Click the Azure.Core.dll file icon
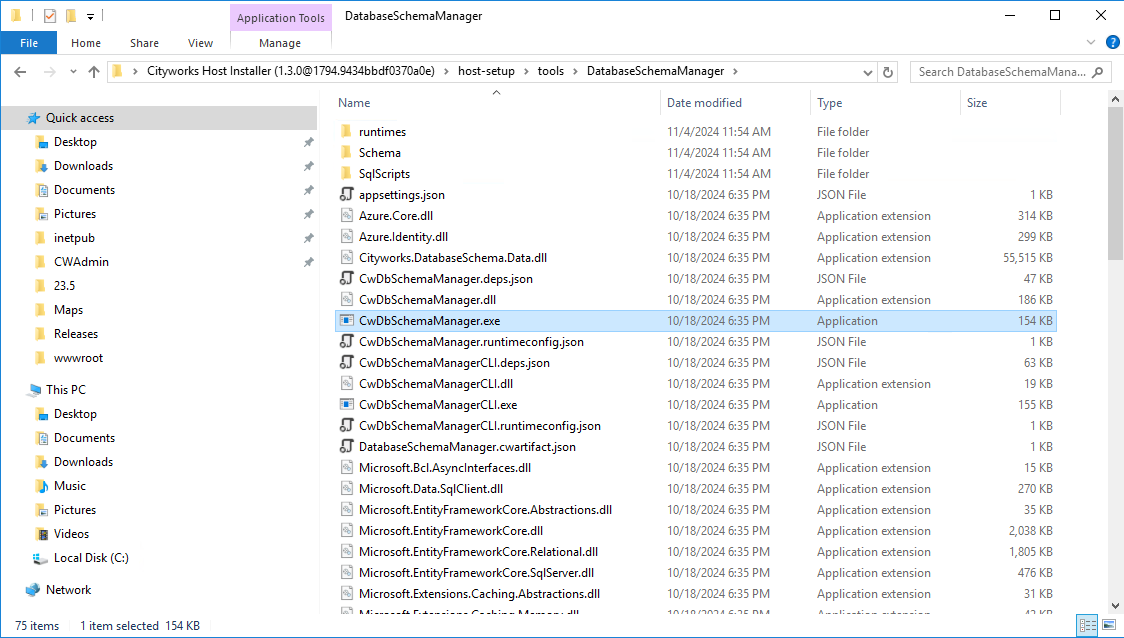This screenshot has height=638, width=1124. pos(346,216)
